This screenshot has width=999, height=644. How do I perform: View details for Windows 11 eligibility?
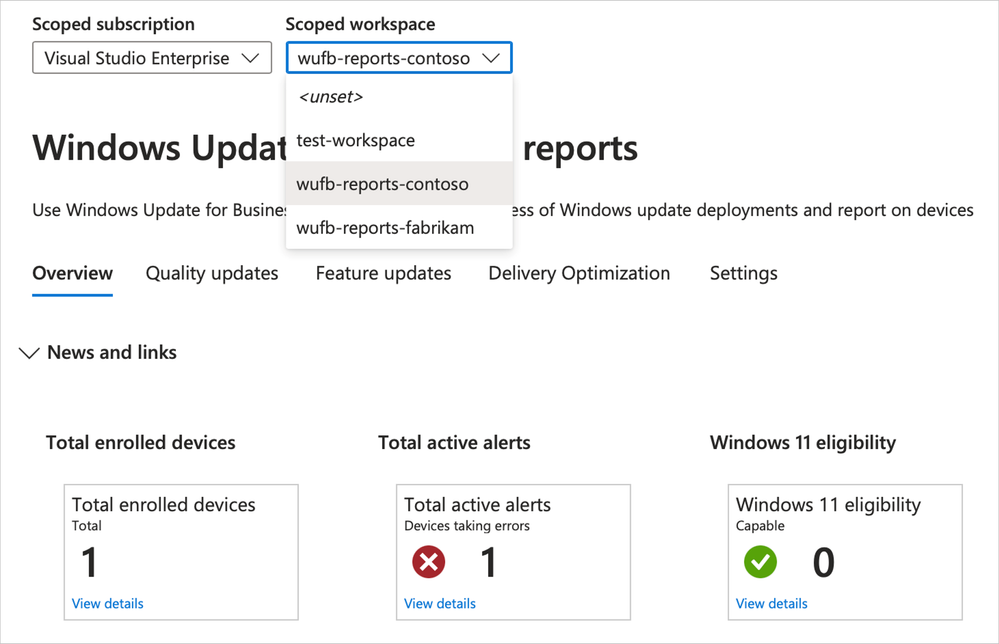(772, 603)
